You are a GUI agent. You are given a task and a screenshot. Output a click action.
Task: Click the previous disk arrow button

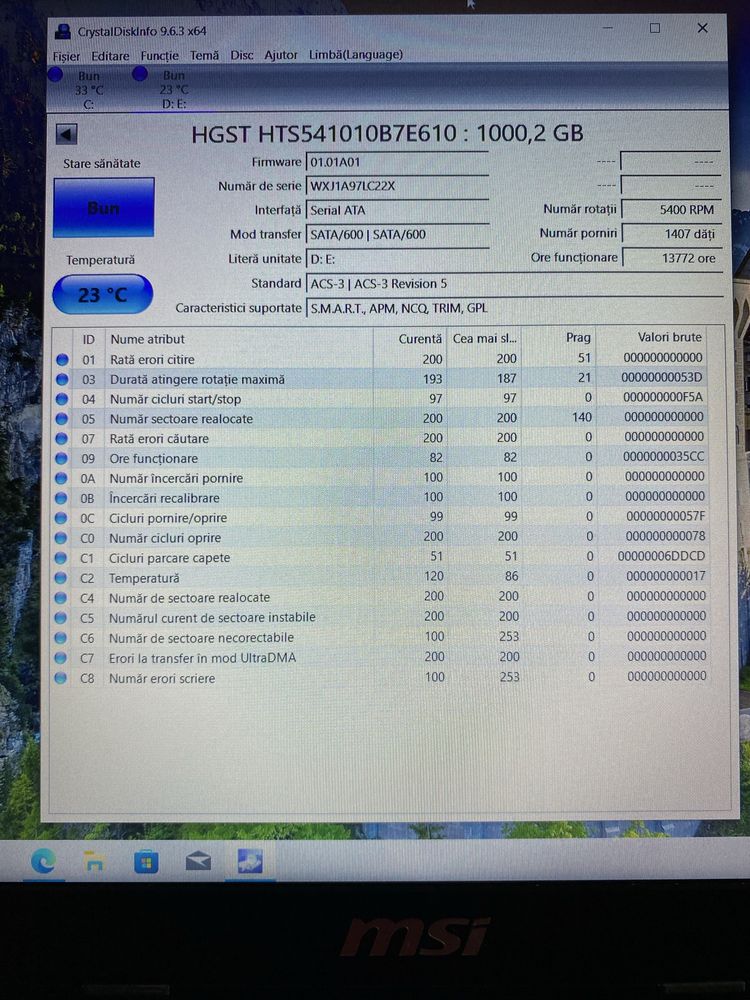tap(66, 134)
